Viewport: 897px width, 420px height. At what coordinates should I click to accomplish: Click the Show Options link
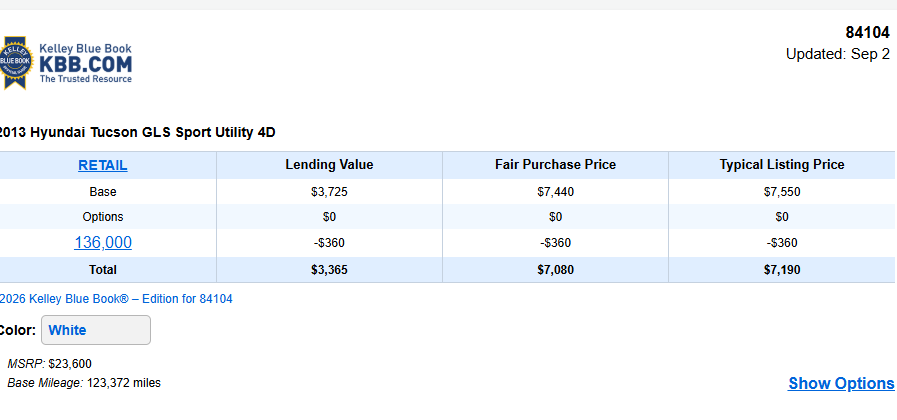coord(841,383)
